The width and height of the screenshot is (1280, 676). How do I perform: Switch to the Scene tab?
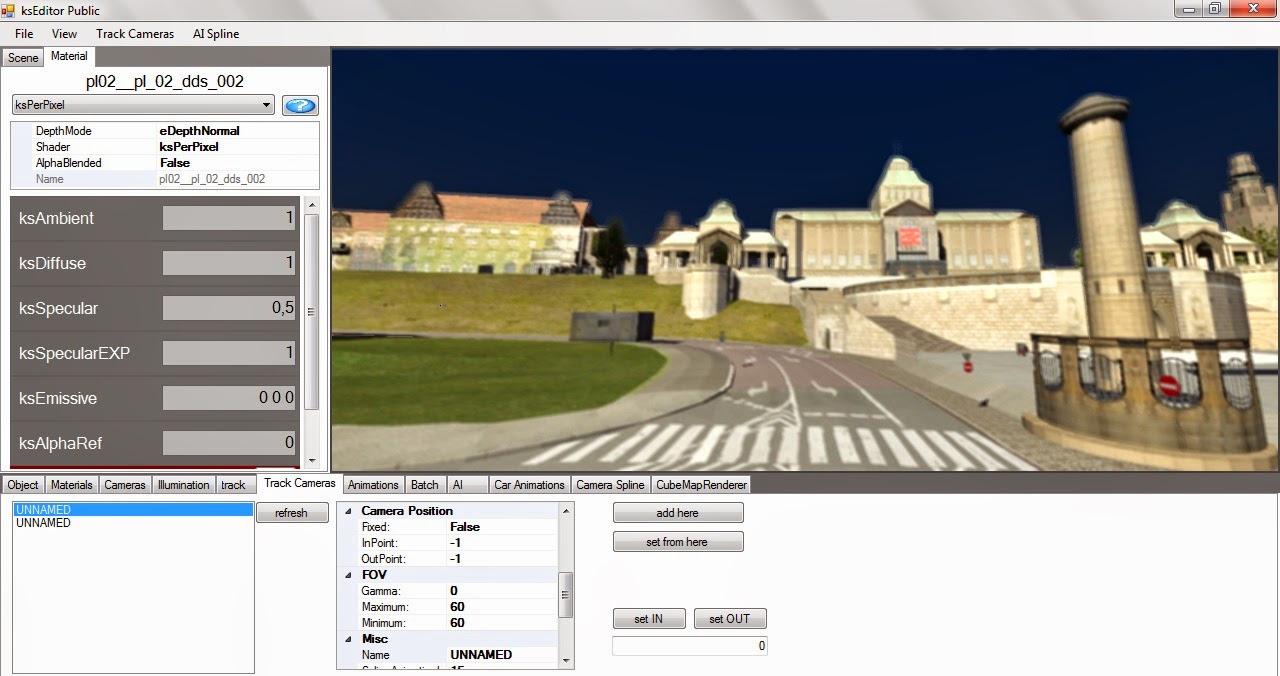pyautogui.click(x=22, y=57)
